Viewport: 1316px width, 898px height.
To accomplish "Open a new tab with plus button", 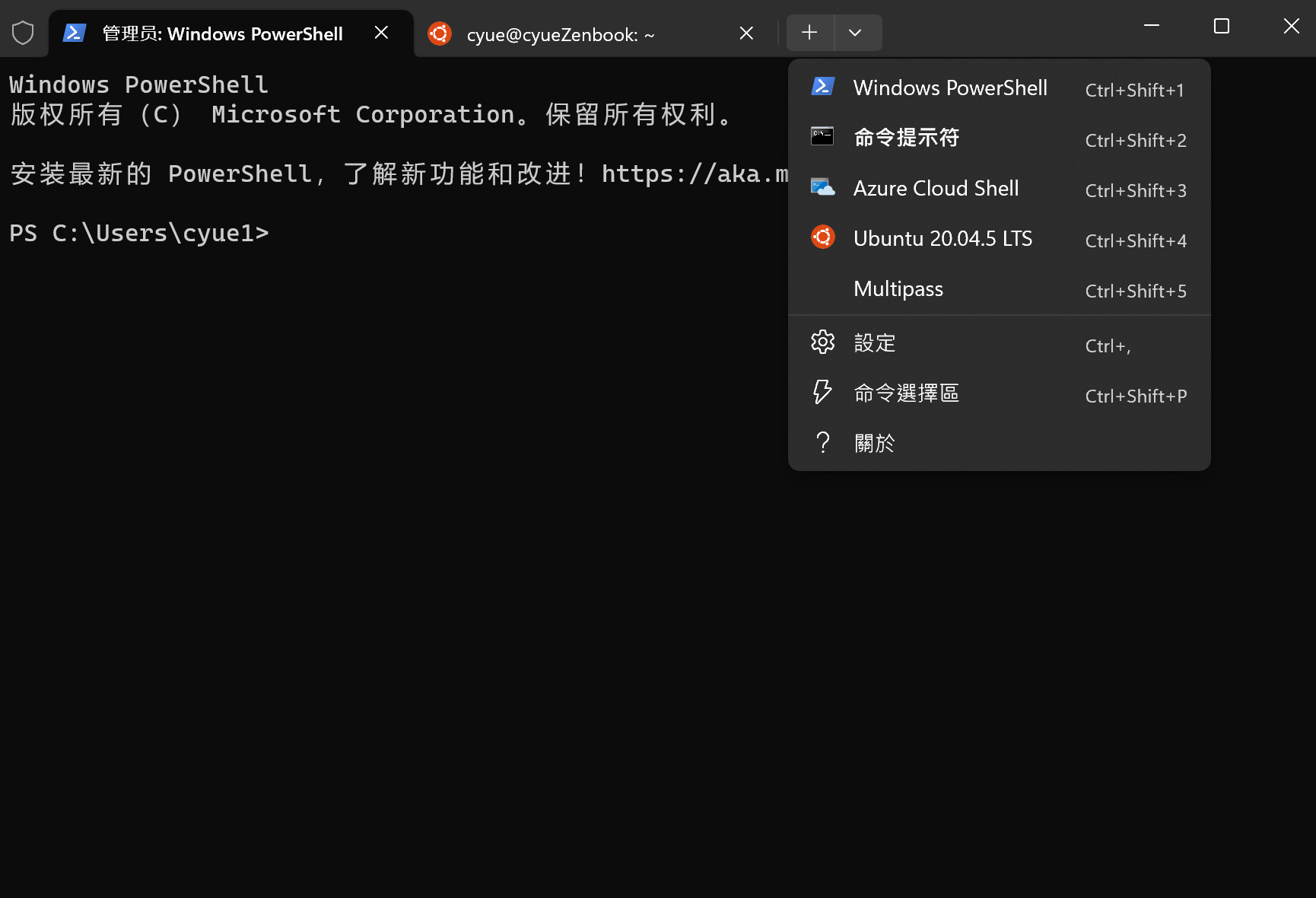I will pos(809,33).
